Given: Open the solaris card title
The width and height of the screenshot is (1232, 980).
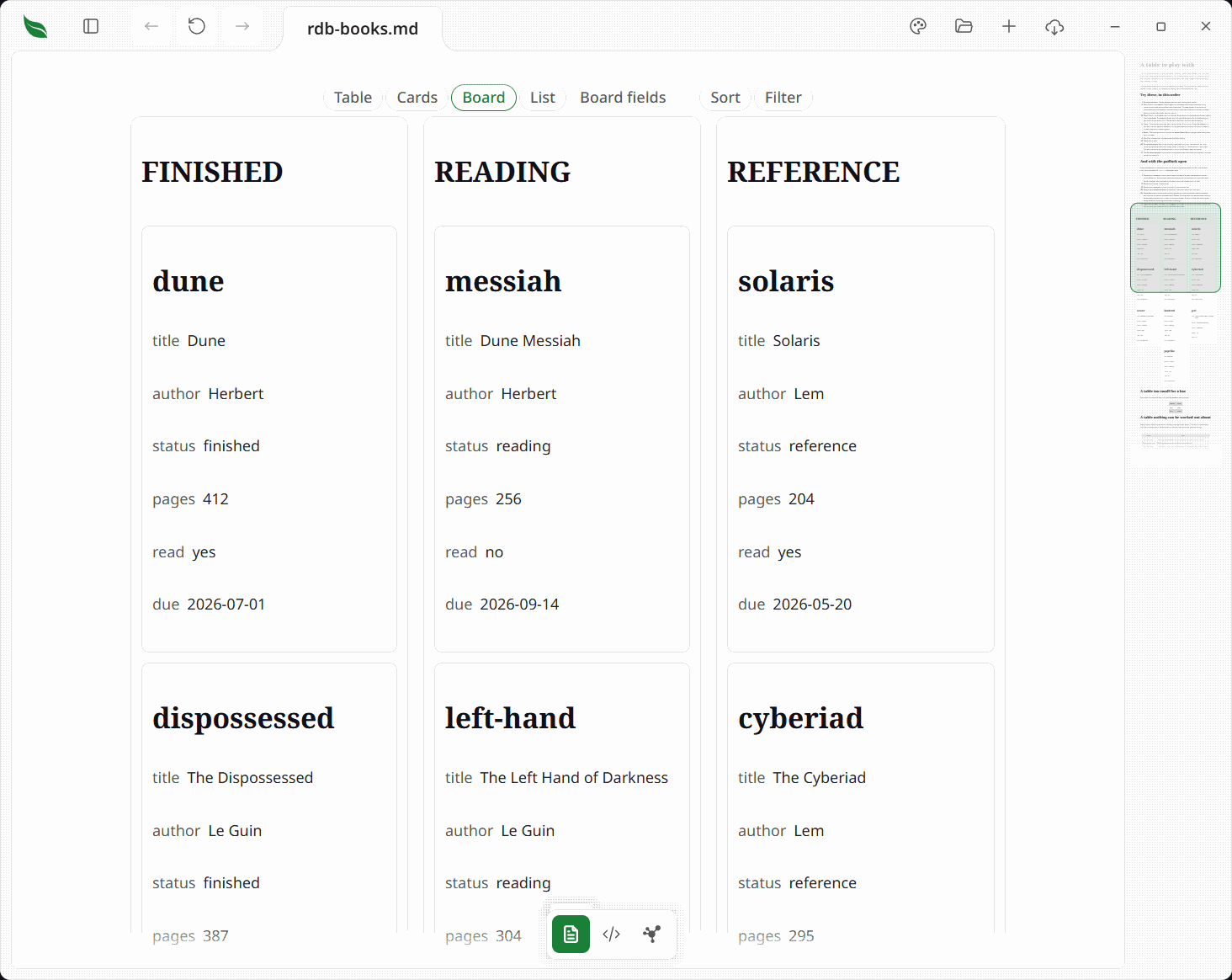Looking at the screenshot, I should (x=786, y=280).
